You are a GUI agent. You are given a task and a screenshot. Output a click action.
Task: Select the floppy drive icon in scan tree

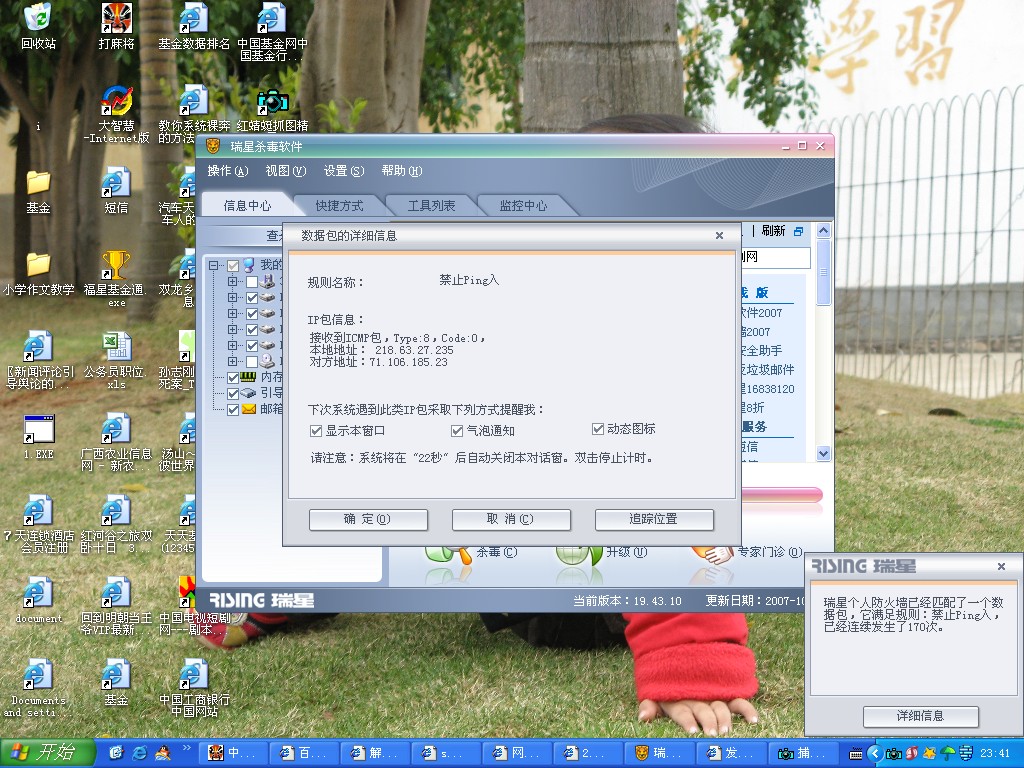click(266, 281)
